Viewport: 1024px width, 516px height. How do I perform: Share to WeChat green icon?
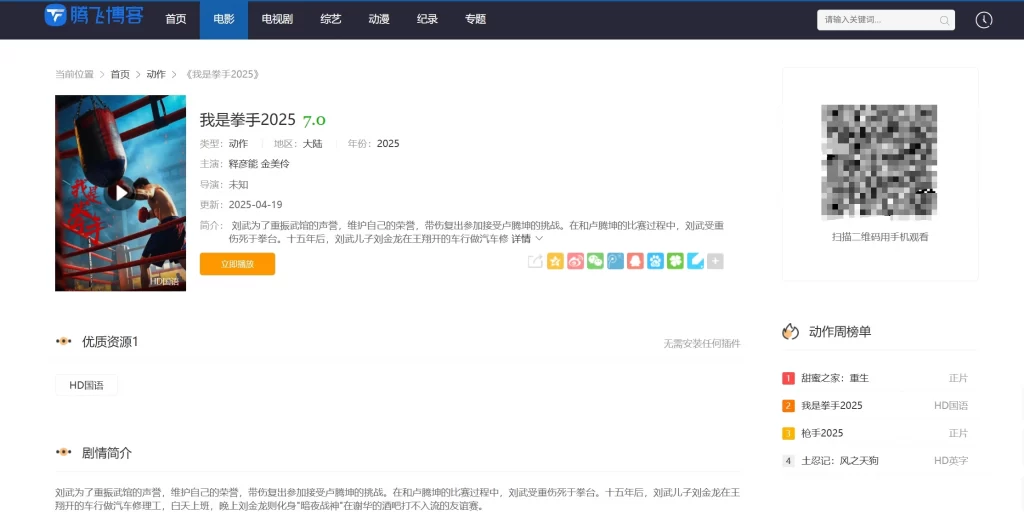click(595, 261)
